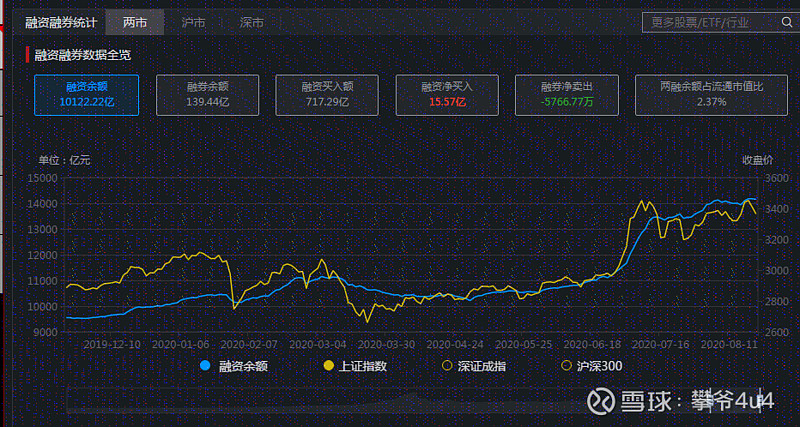
Task: Click 收盘价 right axis caption
Action: [757, 160]
